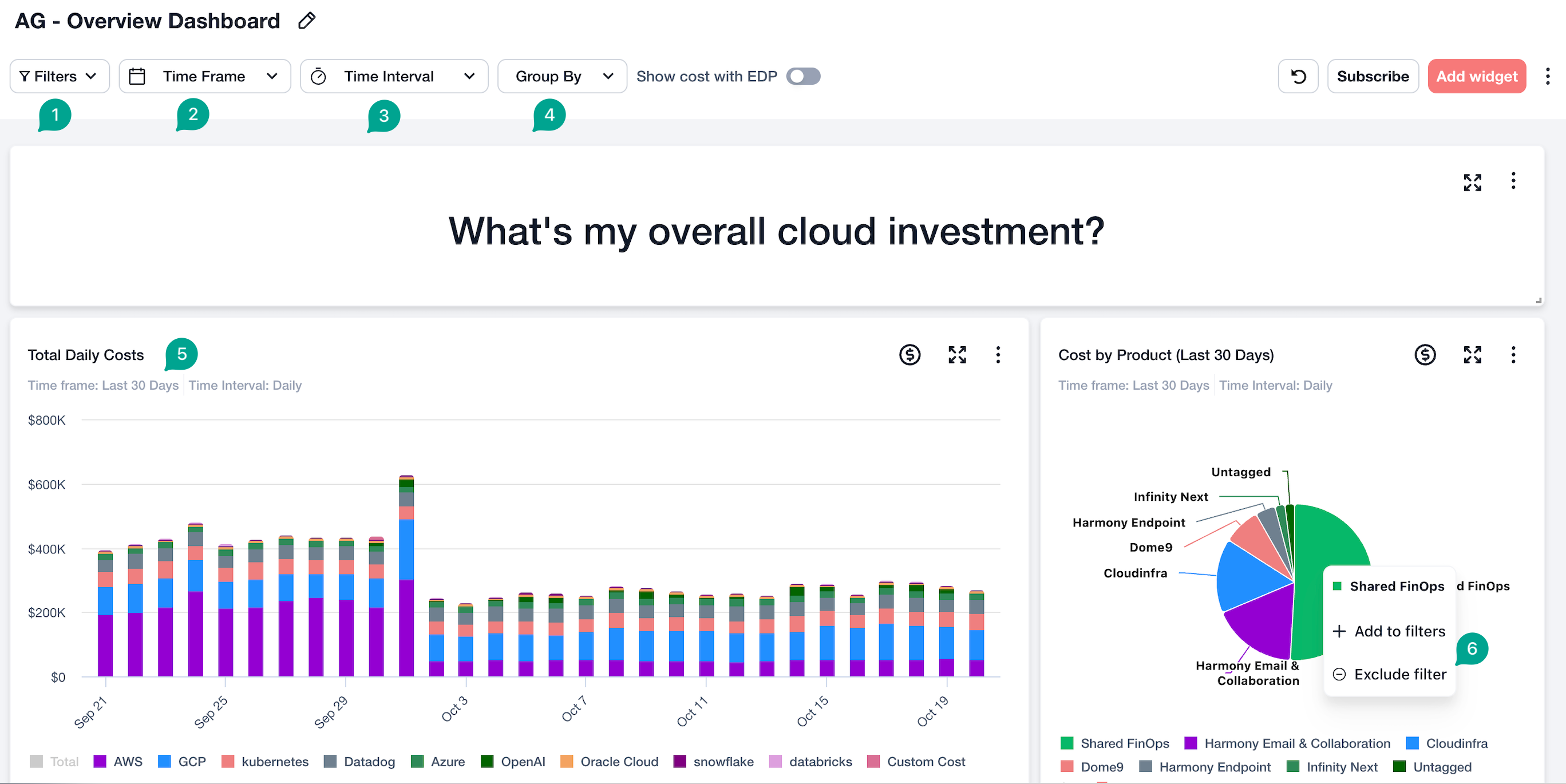The image size is (1566, 784).
Task: Expand the Total Daily Costs chart to fullscreen
Action: (x=957, y=355)
